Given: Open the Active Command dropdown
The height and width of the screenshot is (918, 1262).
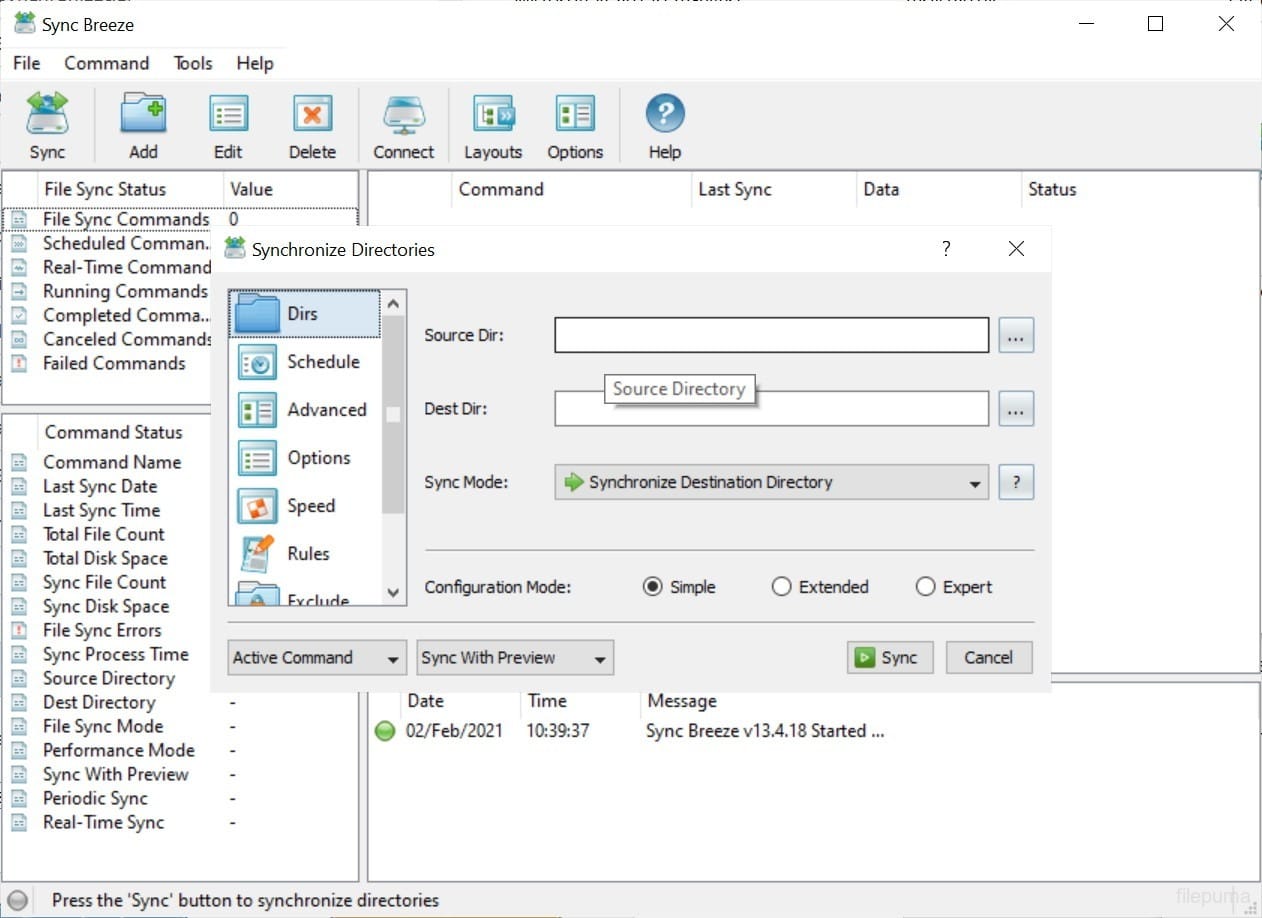Looking at the screenshot, I should [x=316, y=657].
